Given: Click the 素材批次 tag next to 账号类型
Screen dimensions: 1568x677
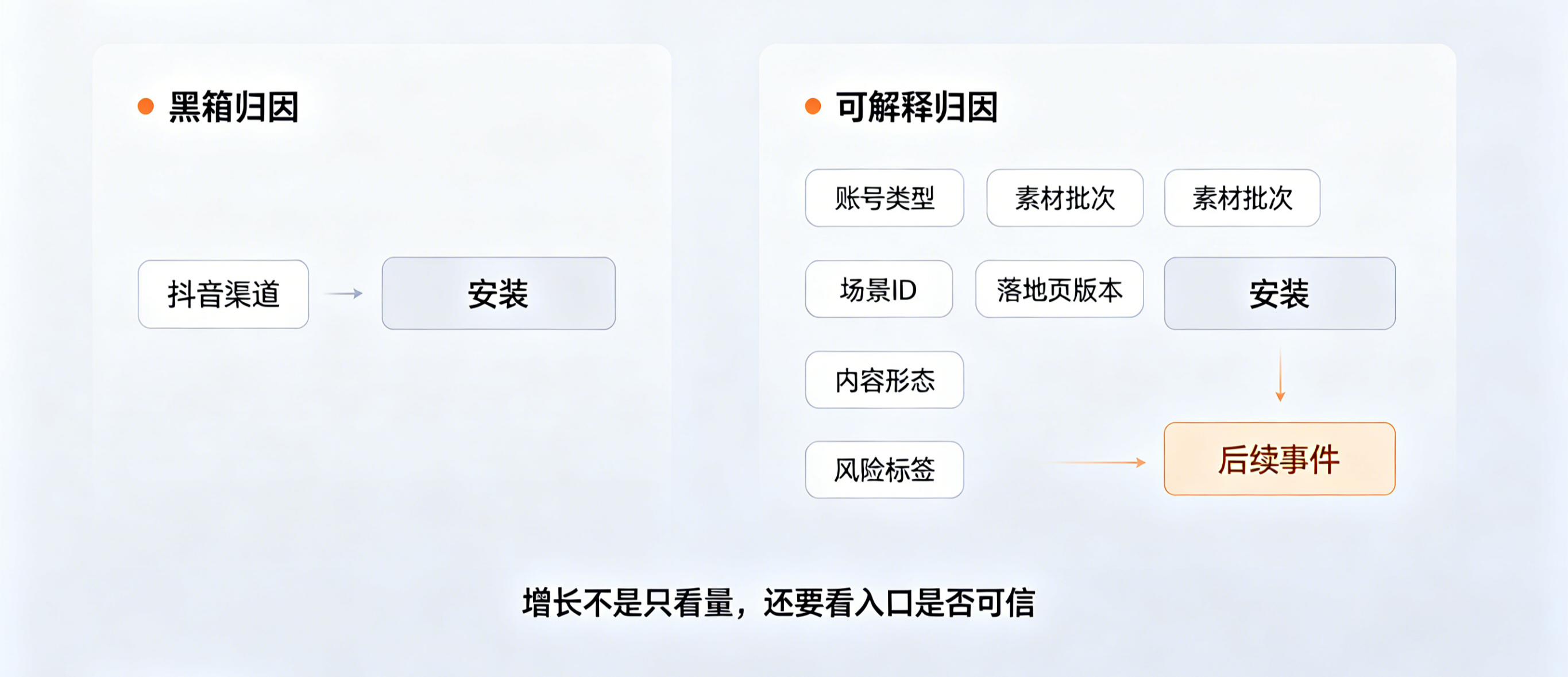Looking at the screenshot, I should tap(1065, 198).
